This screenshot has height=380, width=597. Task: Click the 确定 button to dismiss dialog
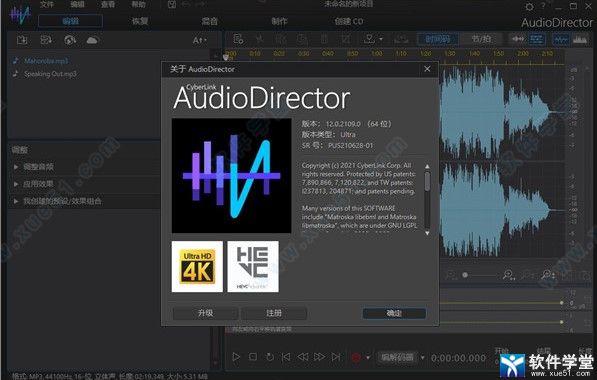(394, 313)
